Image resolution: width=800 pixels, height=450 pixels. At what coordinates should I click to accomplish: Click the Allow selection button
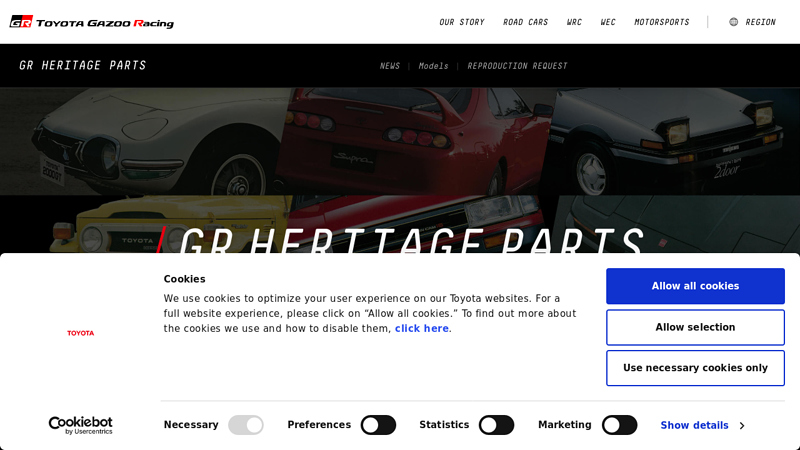coord(695,327)
